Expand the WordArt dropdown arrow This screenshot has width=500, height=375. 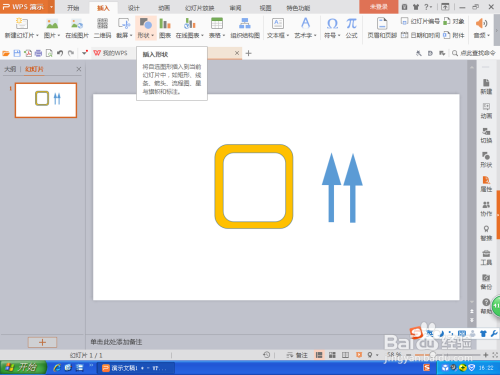[315, 35]
